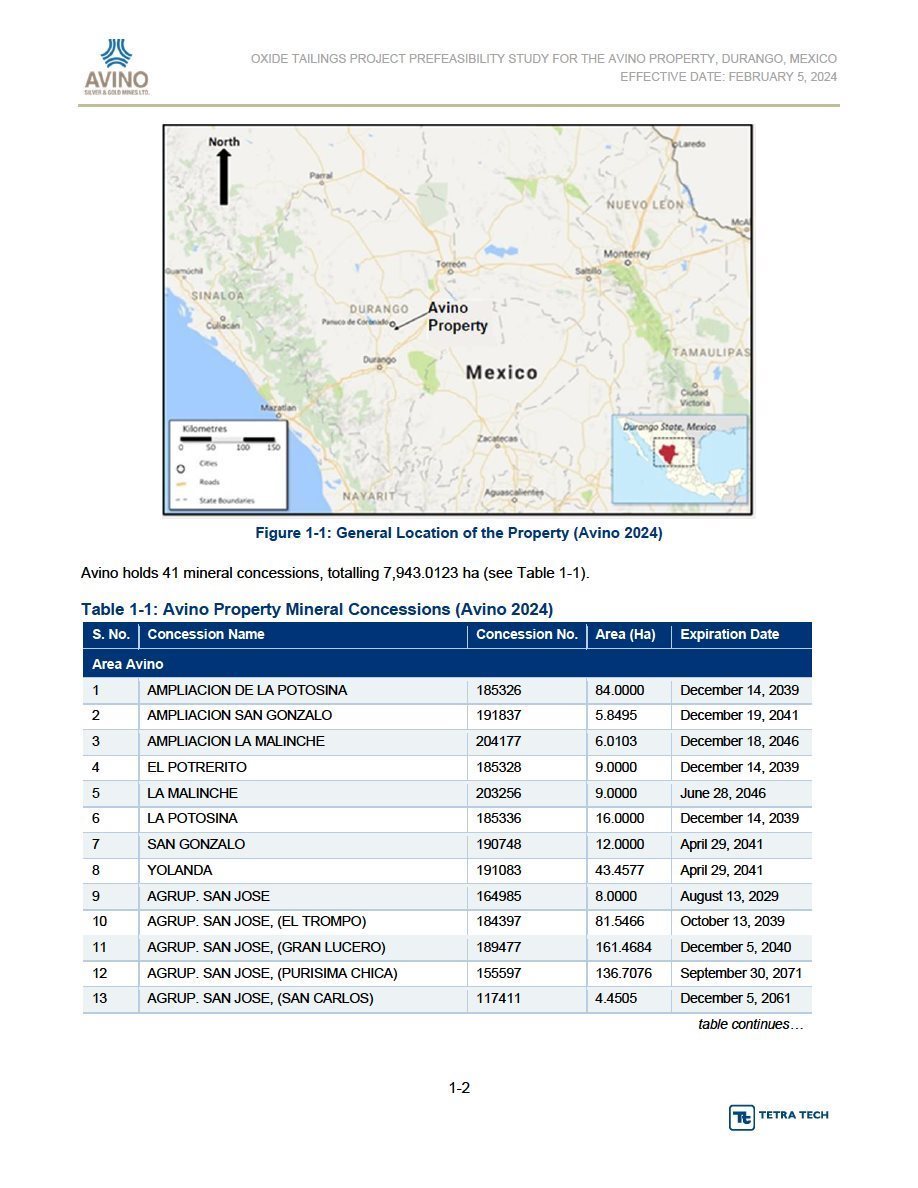
Task: Click the "Area Avino" section row
Action: click(x=447, y=664)
